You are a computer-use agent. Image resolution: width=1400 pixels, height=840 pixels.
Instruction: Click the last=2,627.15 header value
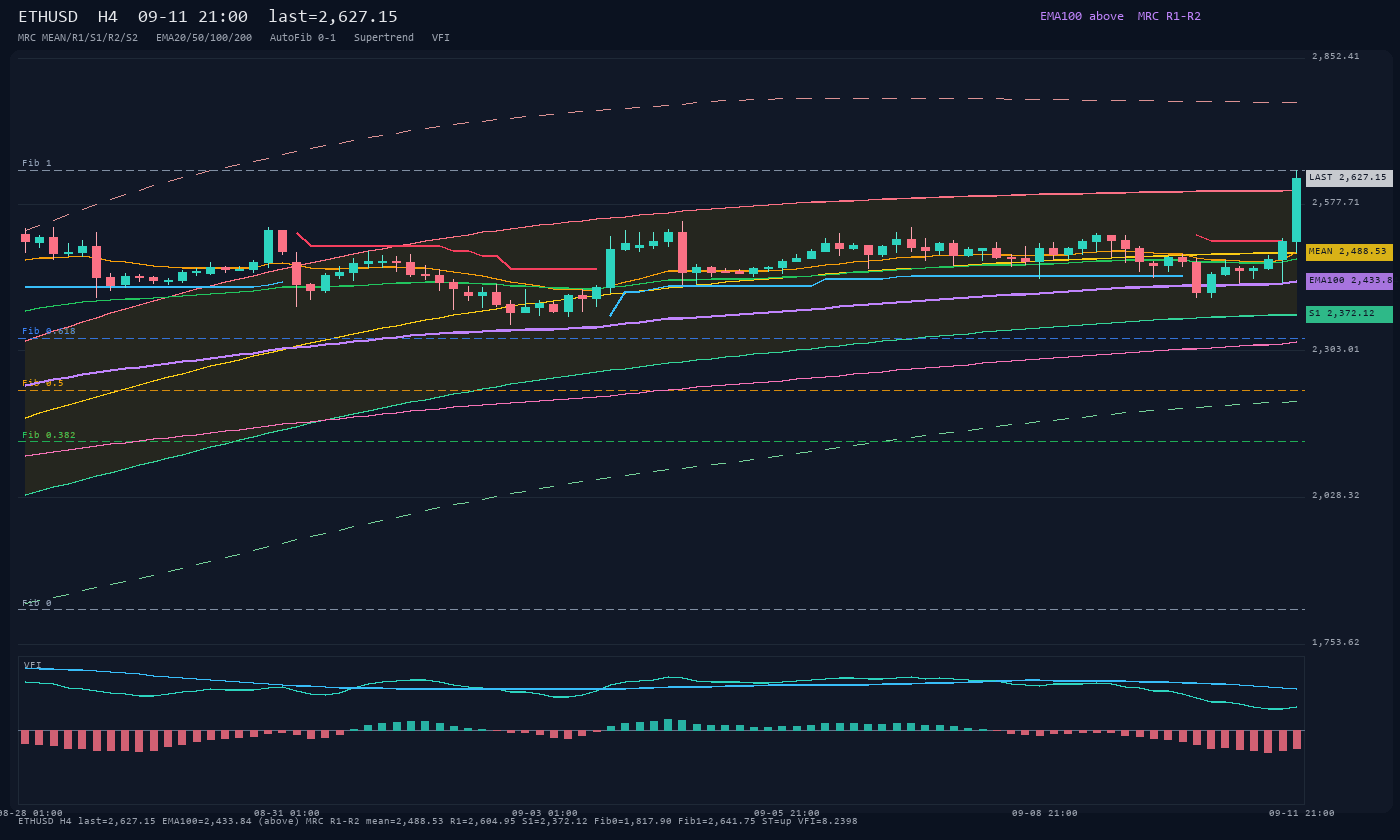coord(333,17)
